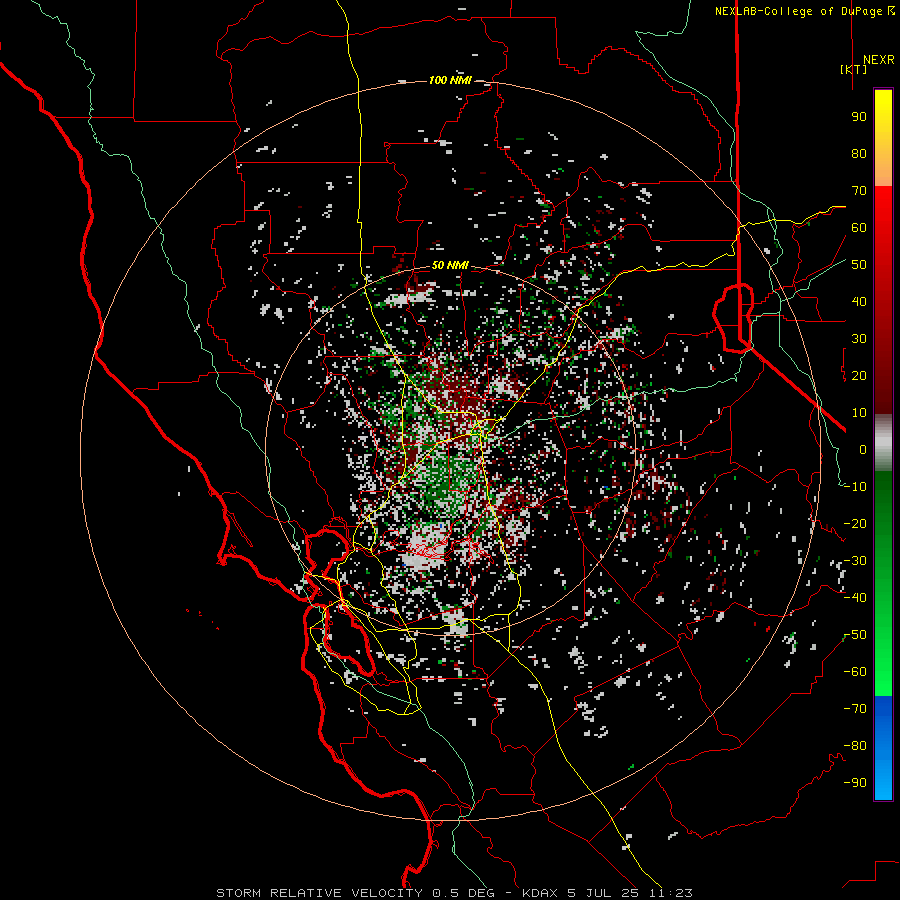The height and width of the screenshot is (900, 900).
Task: Click the -30 value on the velocity scale
Action: [855, 561]
